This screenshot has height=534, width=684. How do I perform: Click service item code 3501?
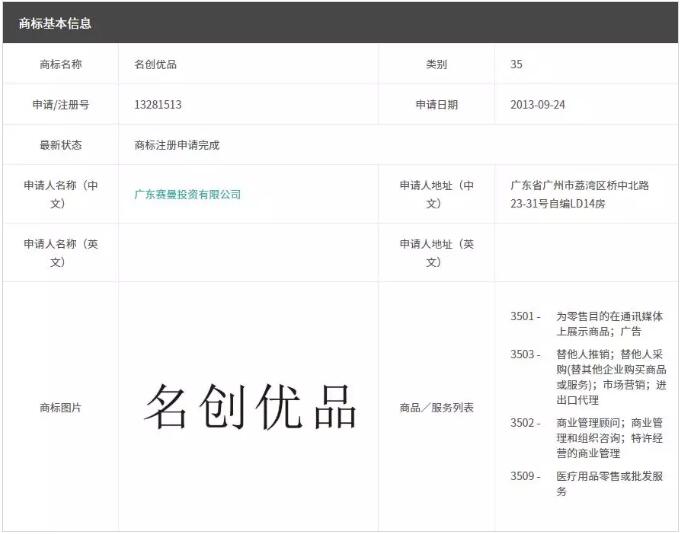(525, 317)
